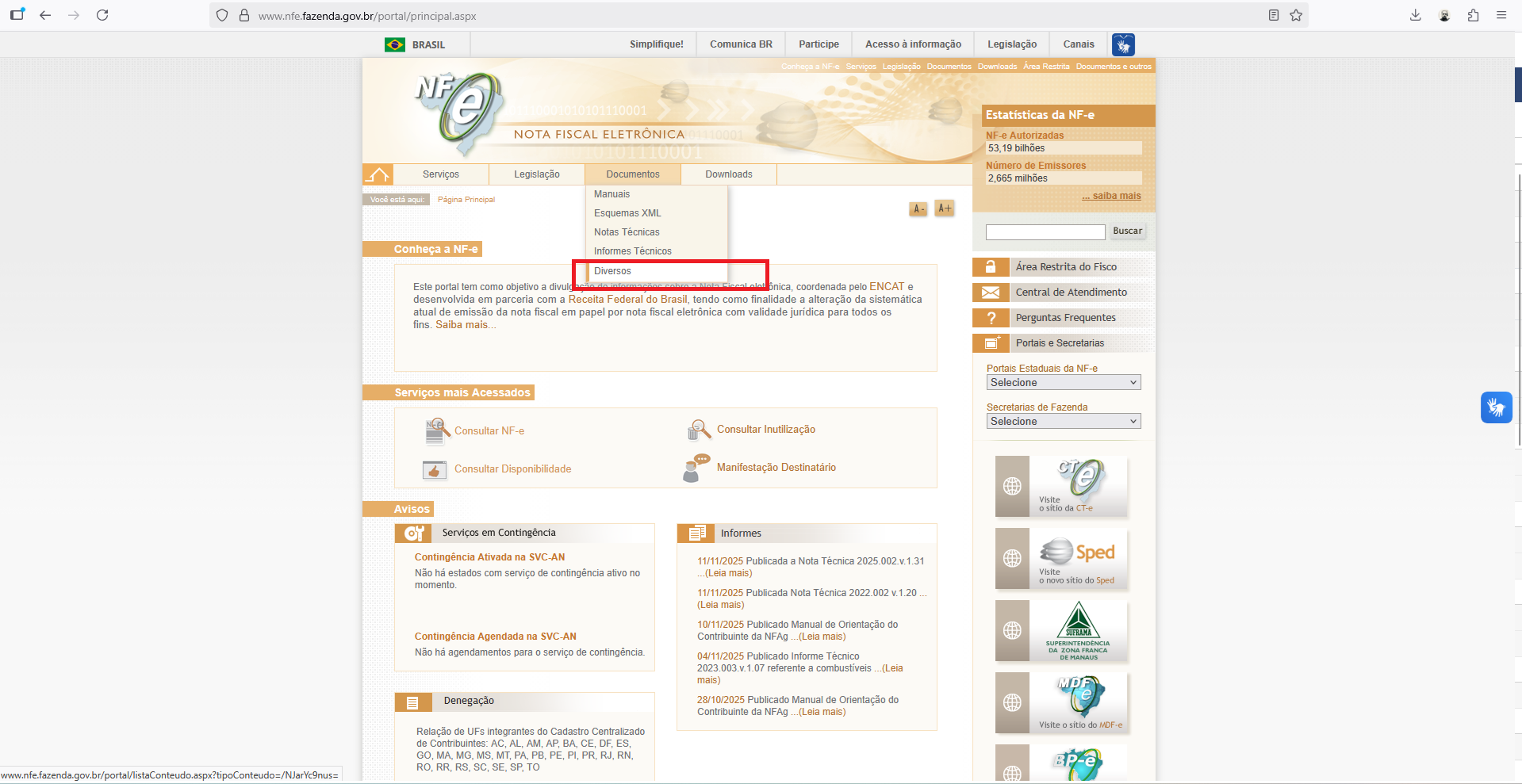
Task: Increase font size with A+ button
Action: (944, 208)
